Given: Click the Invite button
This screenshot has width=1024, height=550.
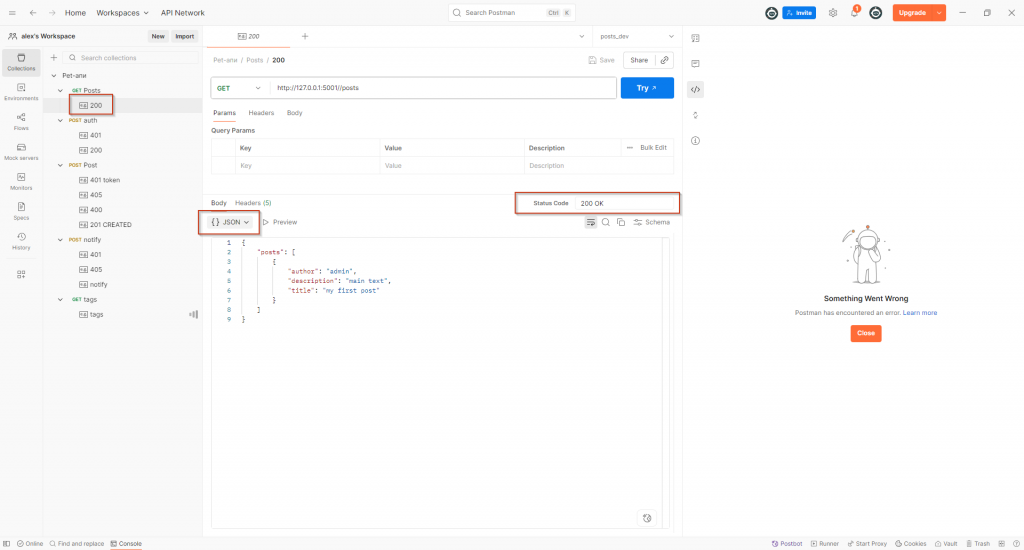Looking at the screenshot, I should pos(799,12).
